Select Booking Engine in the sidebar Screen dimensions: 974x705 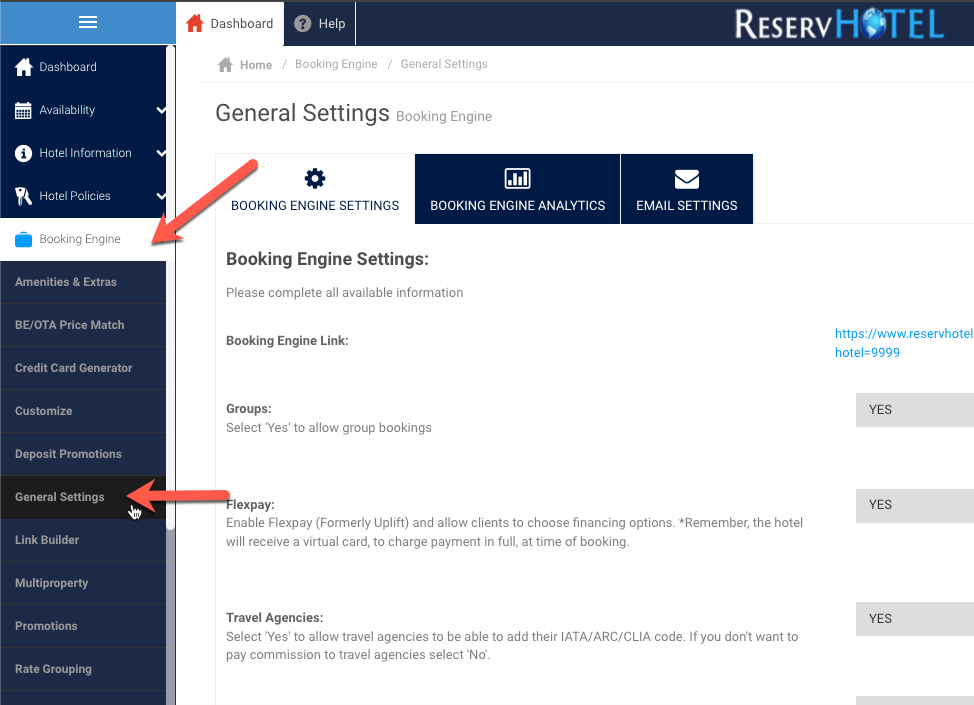83,239
